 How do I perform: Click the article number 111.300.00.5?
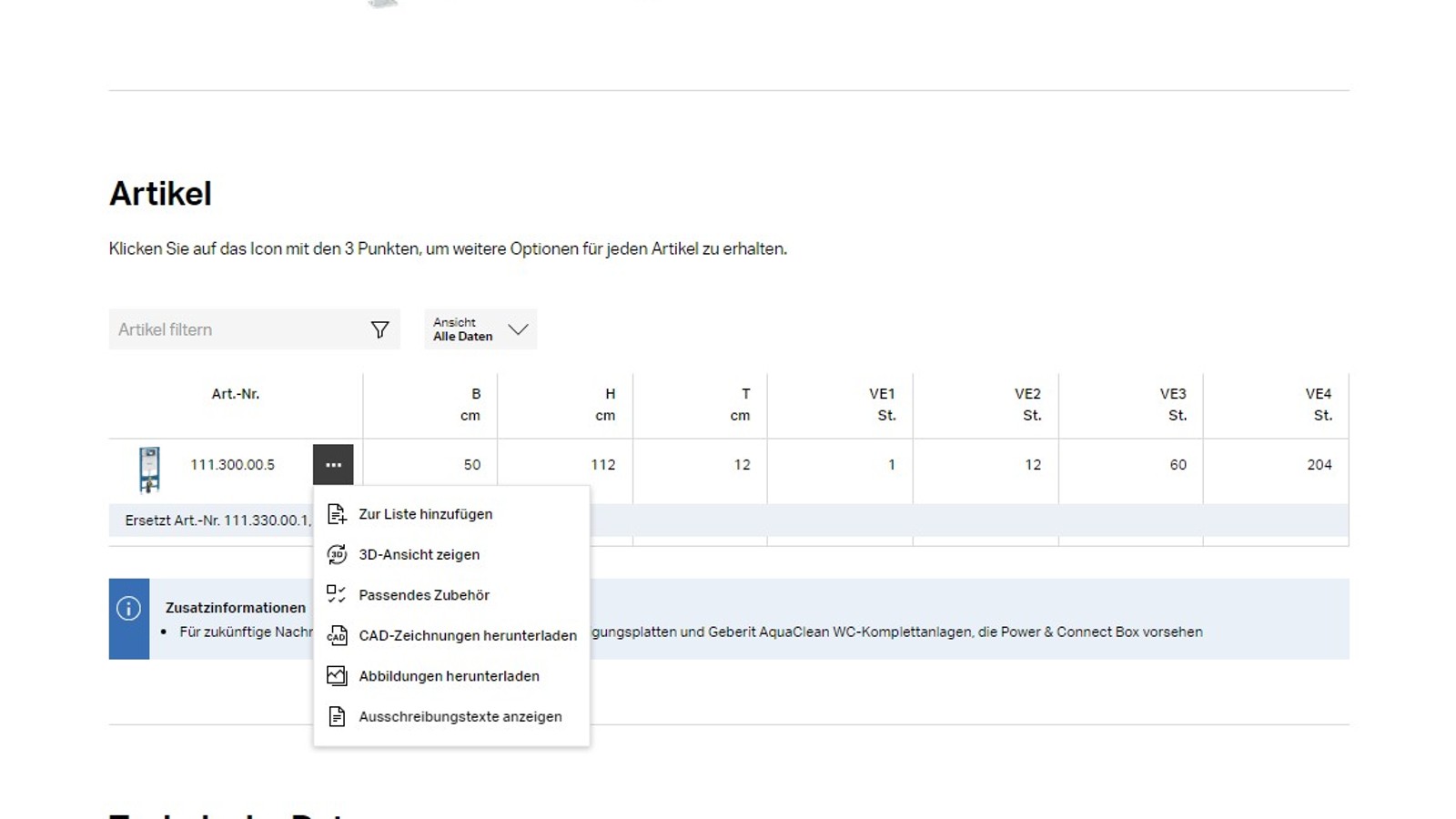(233, 464)
